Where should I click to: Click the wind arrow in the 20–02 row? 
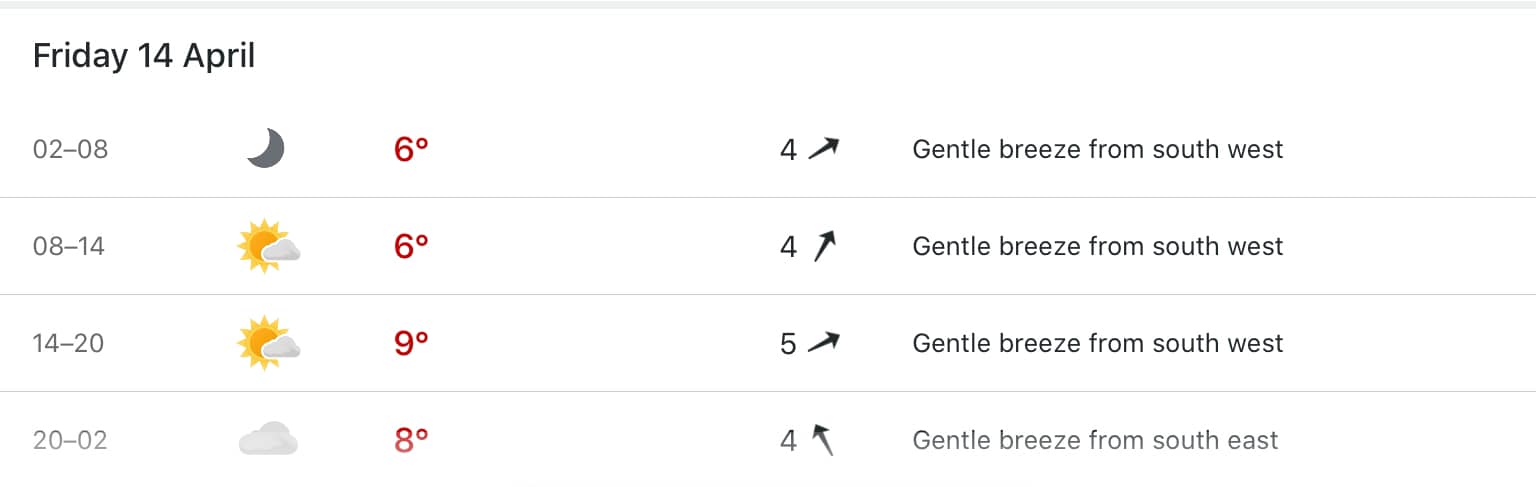coord(822,439)
